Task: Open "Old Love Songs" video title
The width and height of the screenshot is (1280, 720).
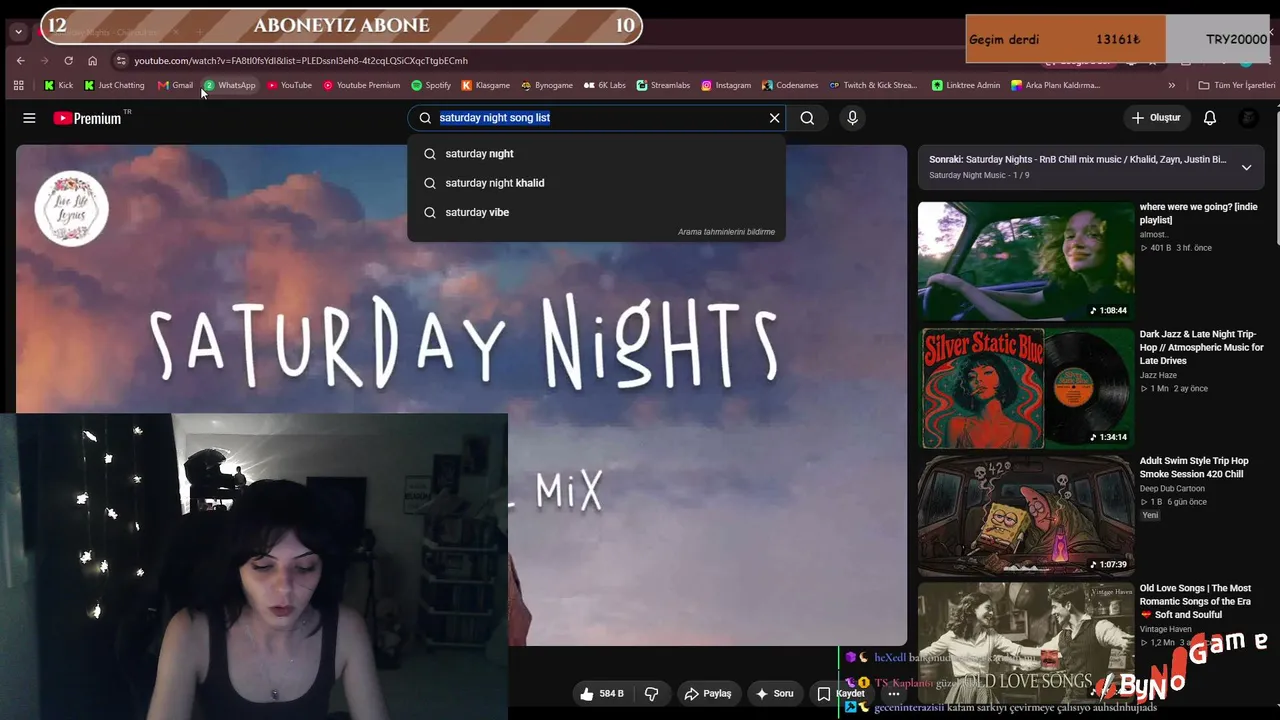Action: pyautogui.click(x=1195, y=601)
